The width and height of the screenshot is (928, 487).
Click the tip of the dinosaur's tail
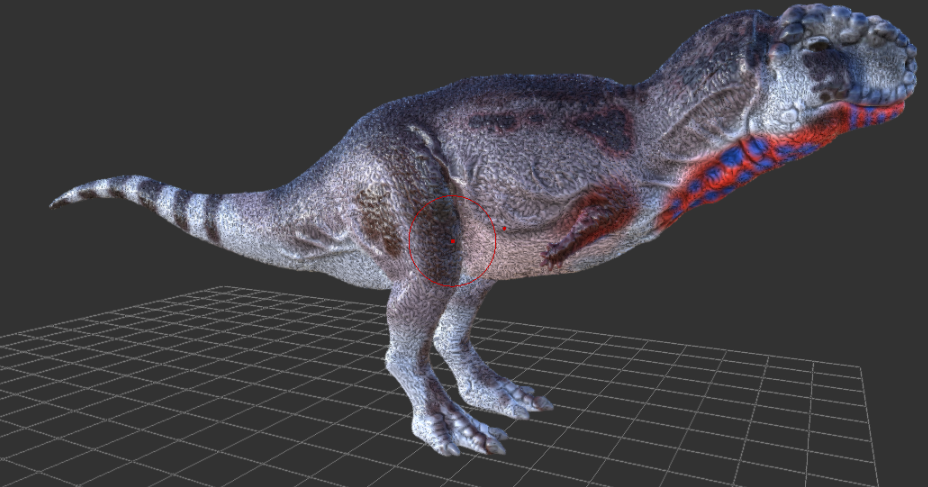click(x=55, y=204)
